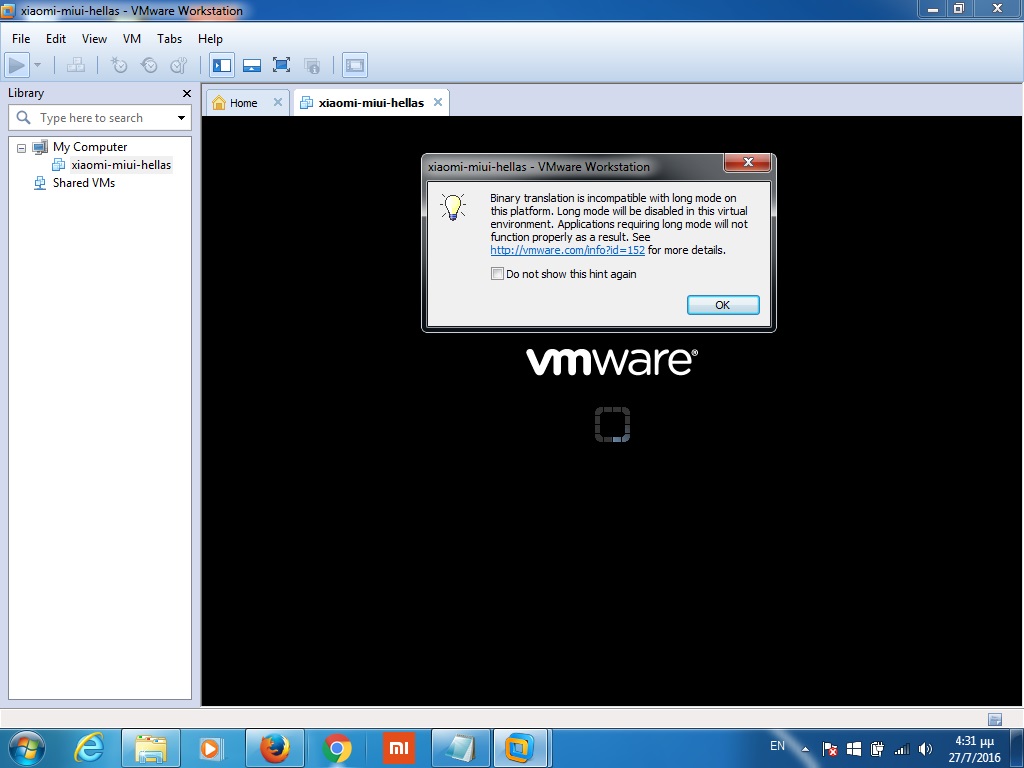Click the Action Center flag icon
The image size is (1024, 768).
[x=829, y=749]
